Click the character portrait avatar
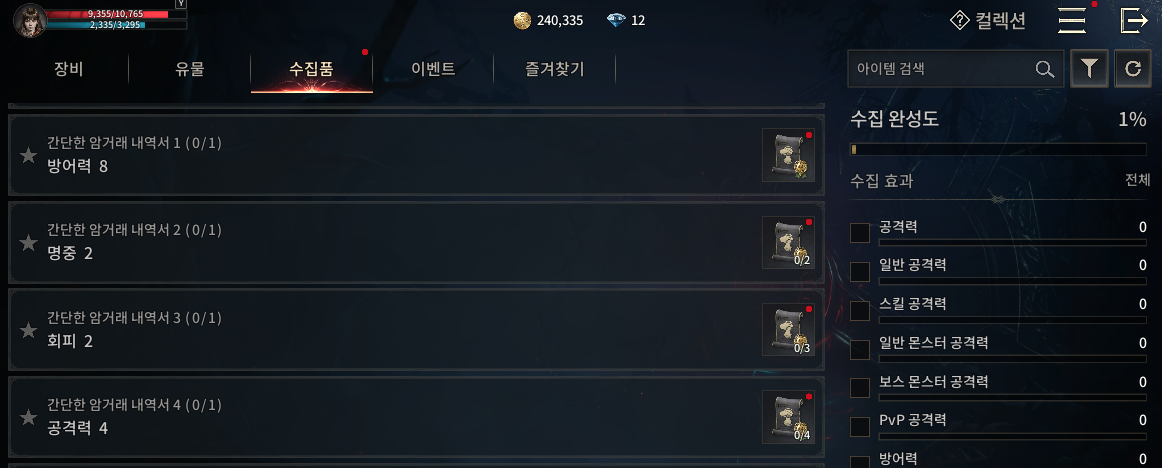1162x468 pixels. click(30, 20)
